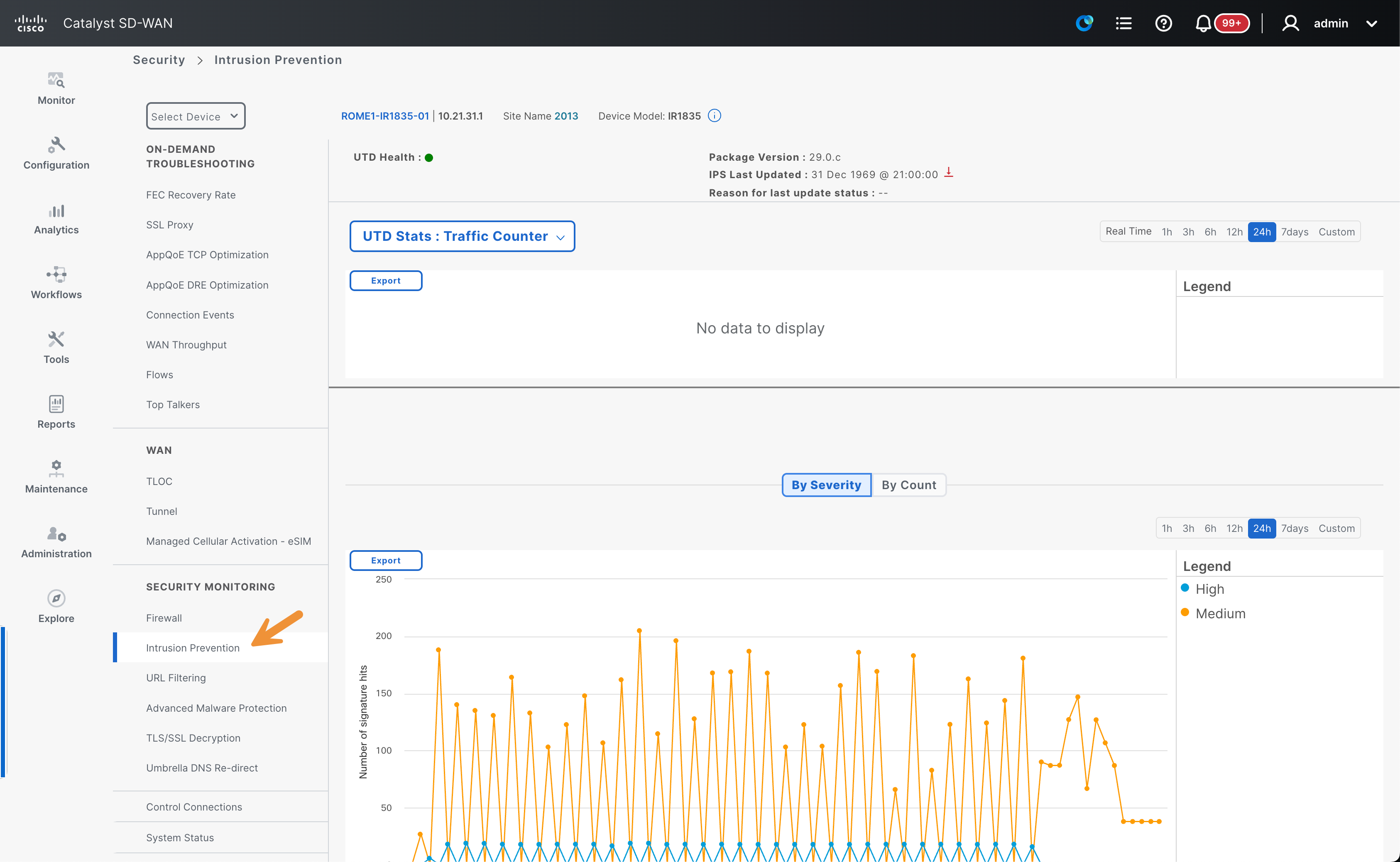Click the help question mark icon
This screenshot has width=1400, height=862.
[1163, 23]
